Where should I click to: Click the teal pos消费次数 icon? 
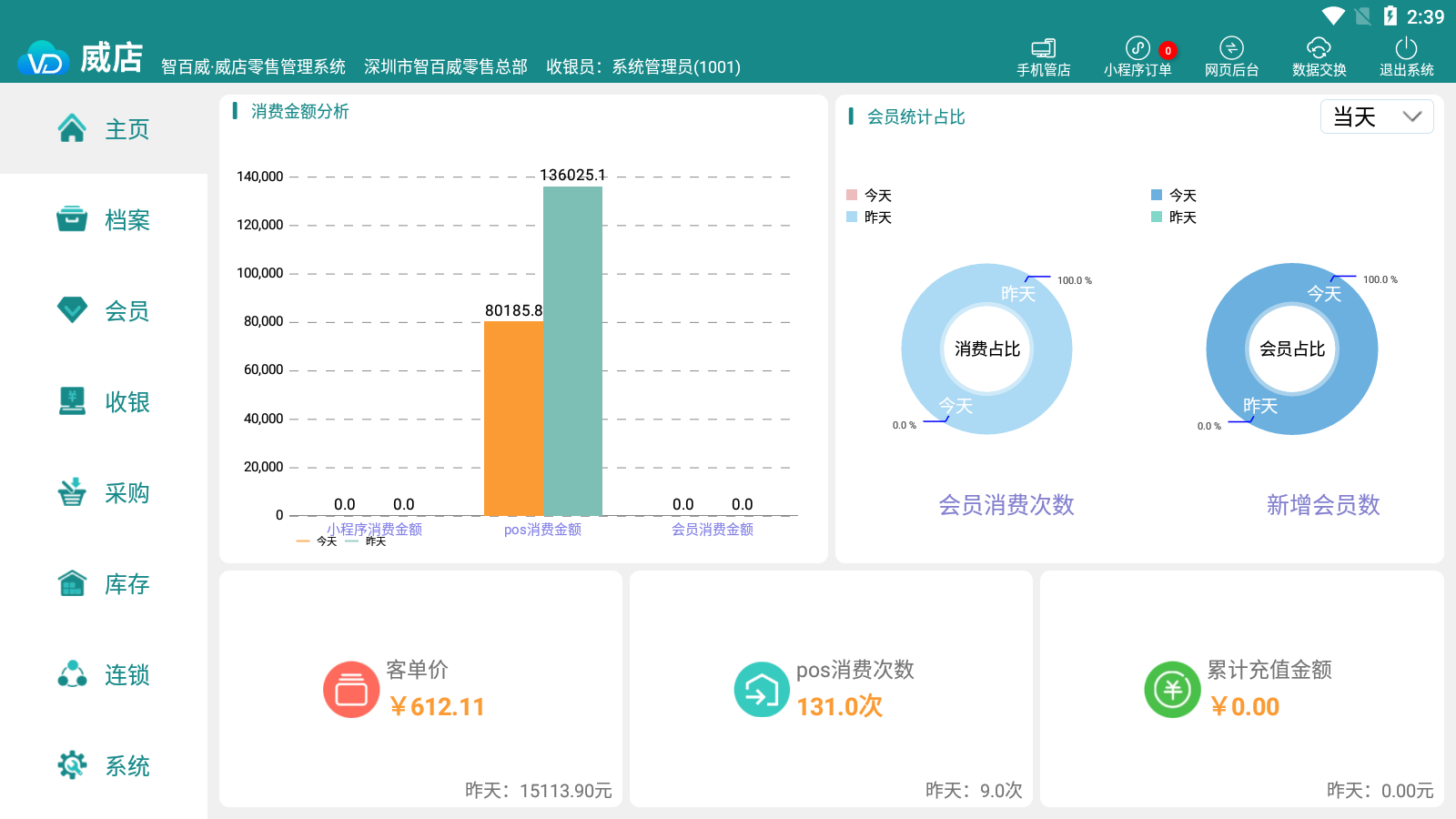pos(762,690)
